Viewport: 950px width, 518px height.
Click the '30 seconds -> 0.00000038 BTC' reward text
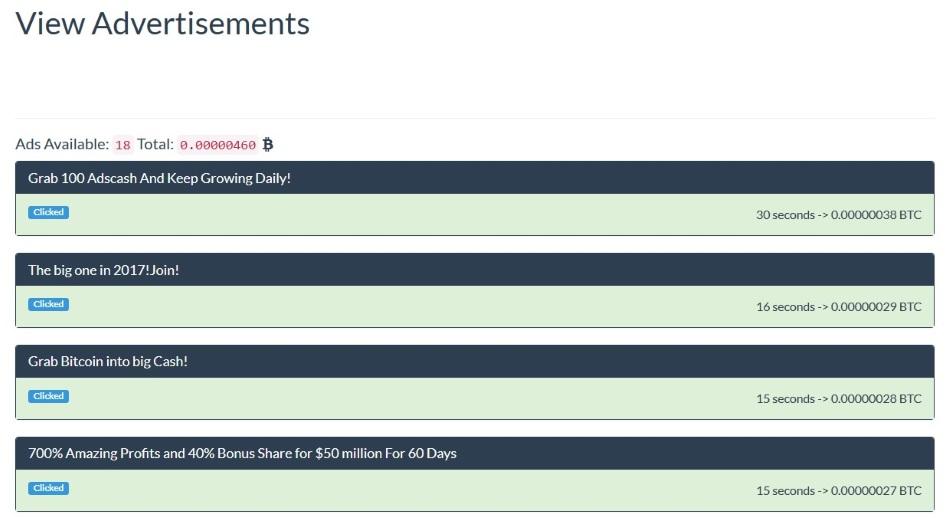[x=839, y=214]
